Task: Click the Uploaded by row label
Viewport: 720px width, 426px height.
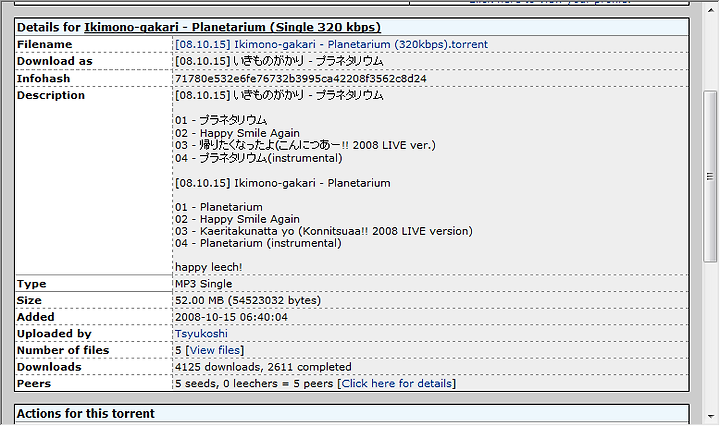Action: (54, 334)
